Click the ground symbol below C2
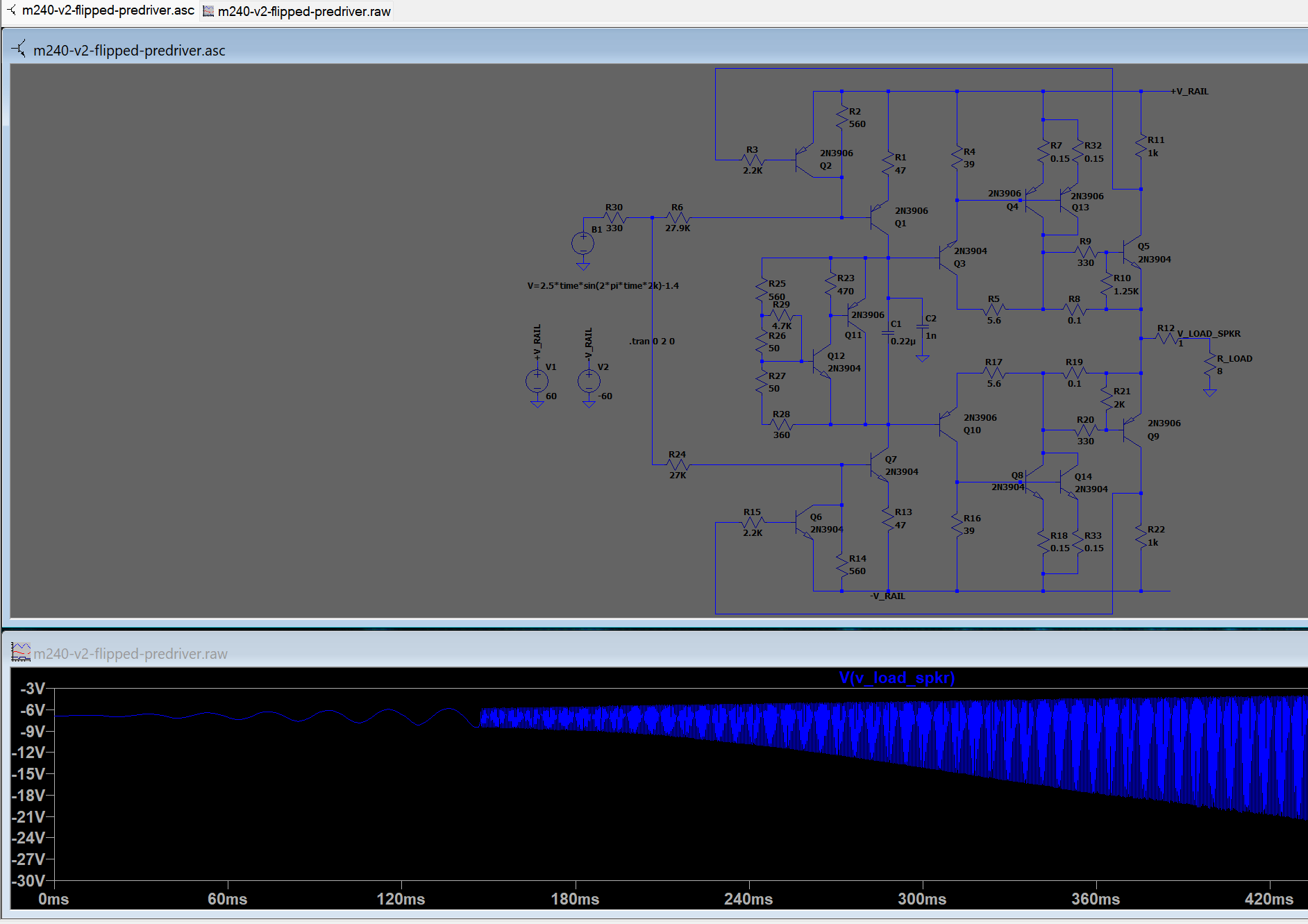The width and height of the screenshot is (1308, 924). (923, 358)
